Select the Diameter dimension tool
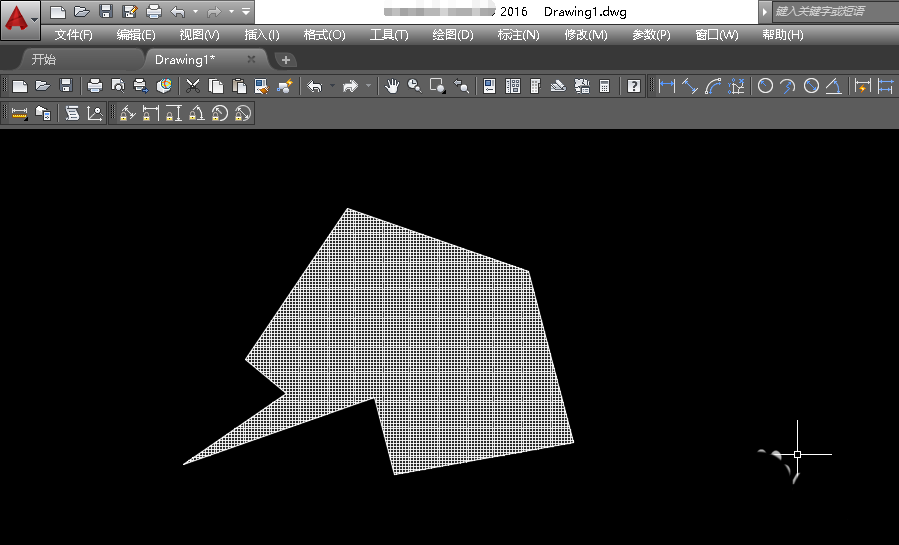Screen dimensions: 899x545 point(811,86)
